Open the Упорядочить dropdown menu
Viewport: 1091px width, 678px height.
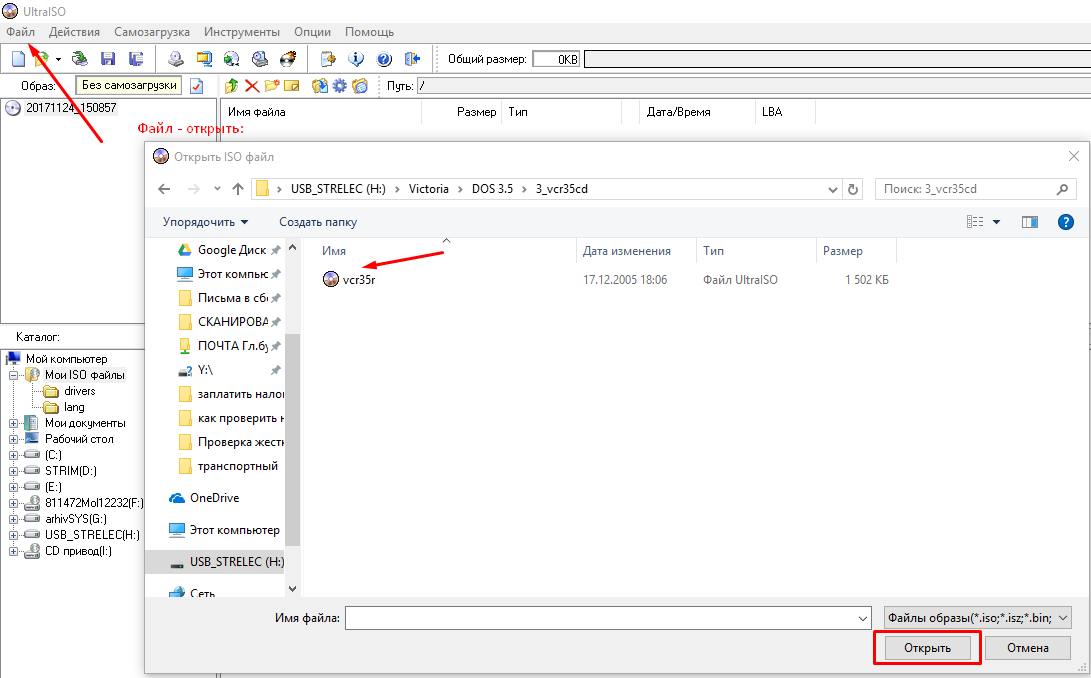[x=206, y=222]
